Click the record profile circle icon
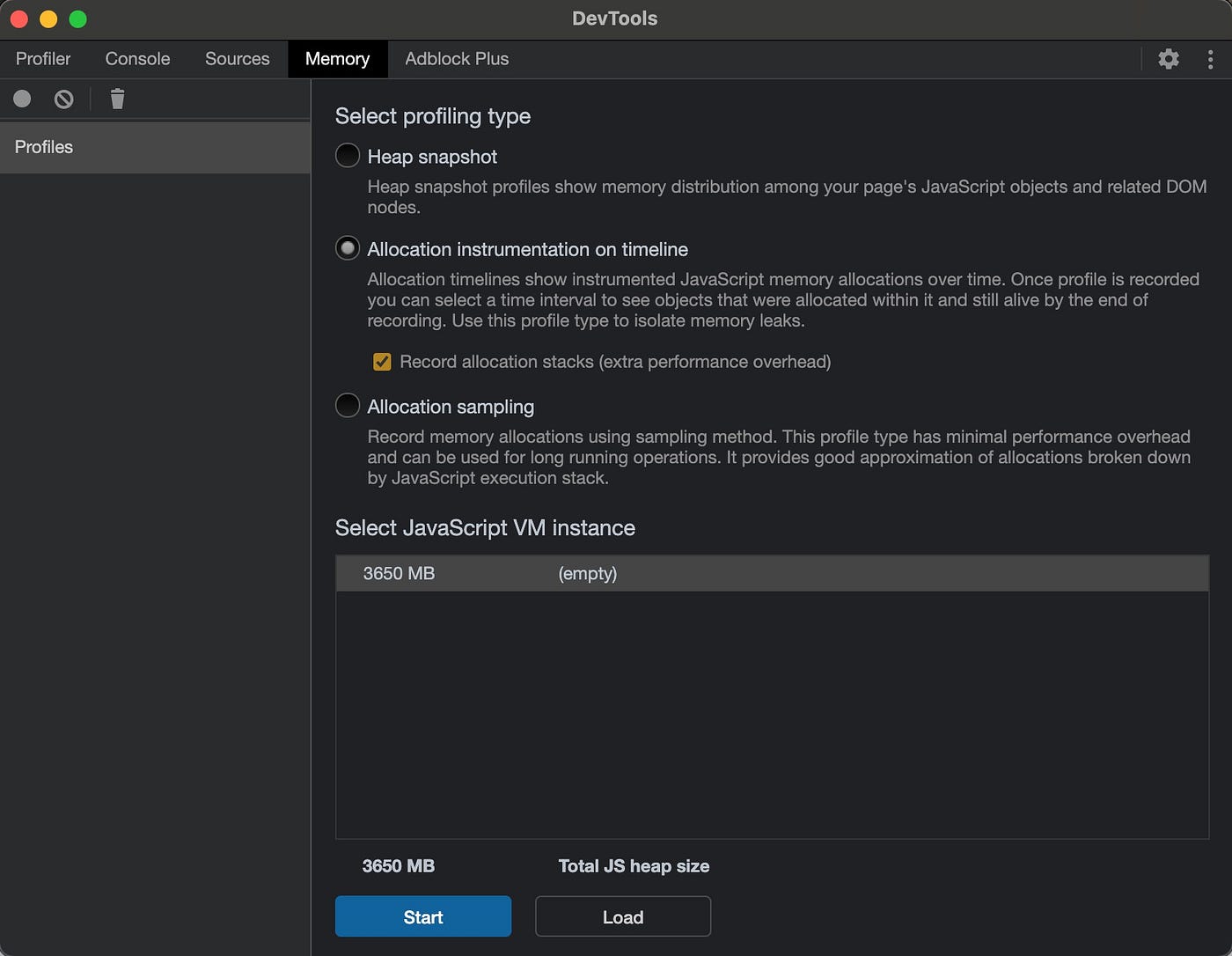This screenshot has width=1232, height=956. pyautogui.click(x=22, y=99)
